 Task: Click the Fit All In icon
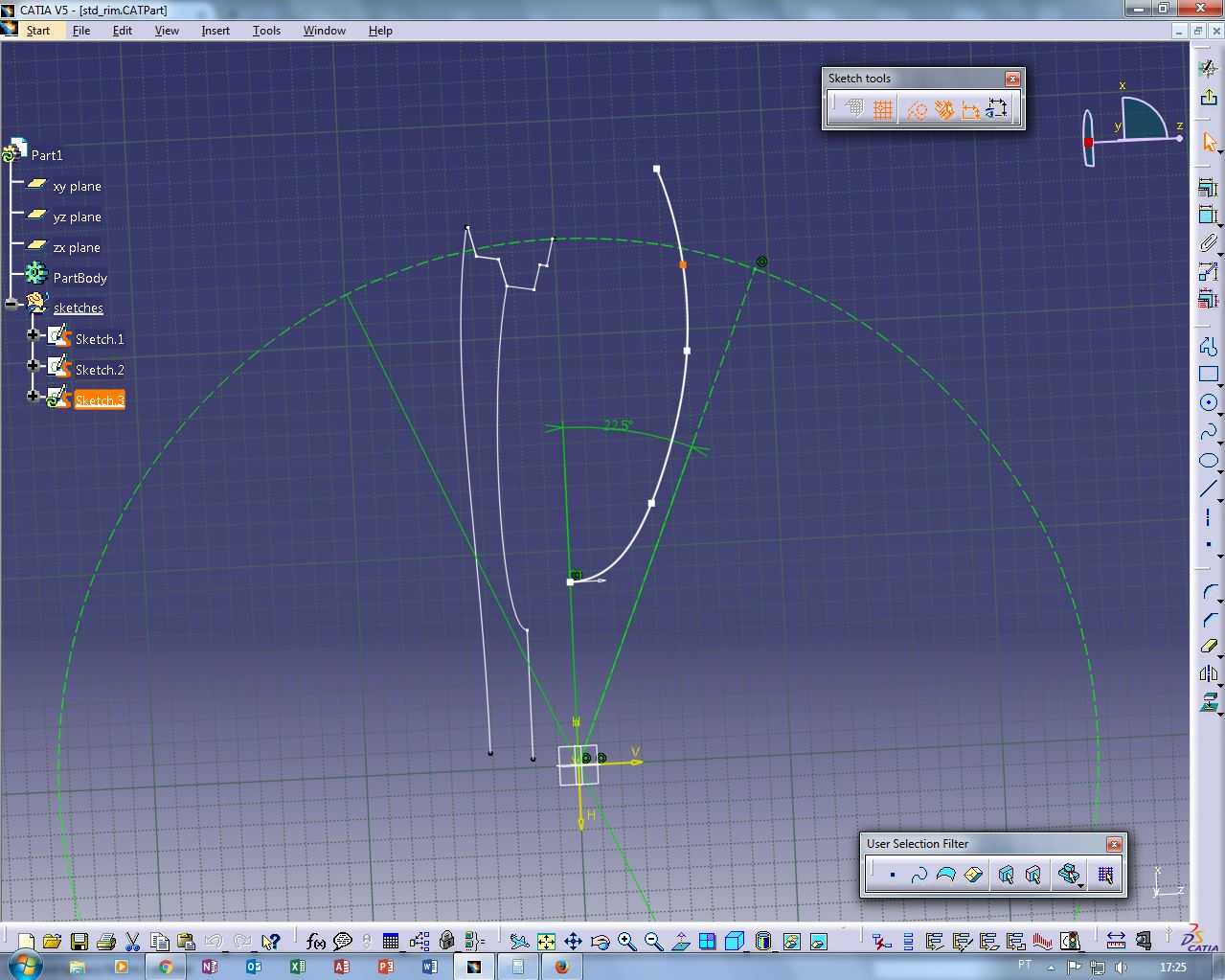[546, 942]
